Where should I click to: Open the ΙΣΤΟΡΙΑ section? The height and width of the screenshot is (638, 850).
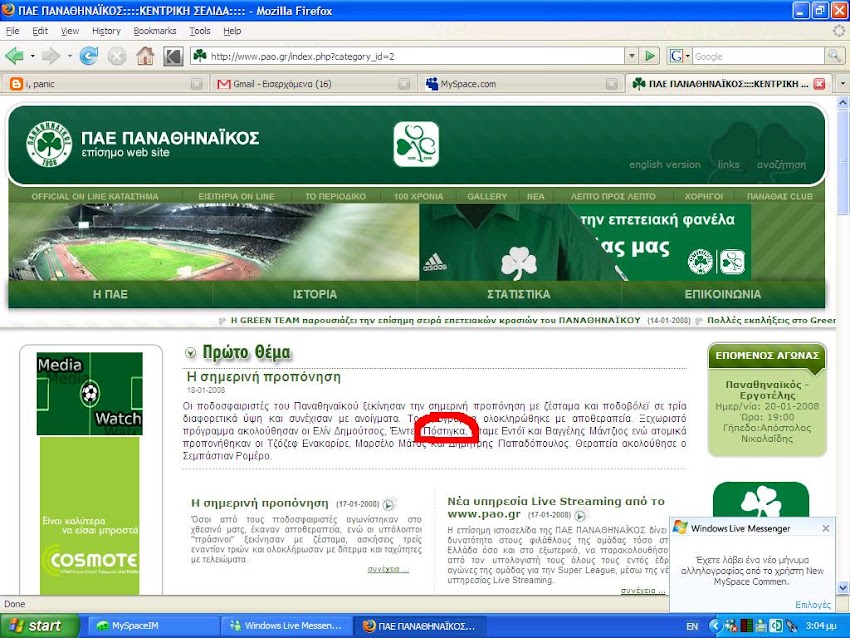pyautogui.click(x=315, y=294)
